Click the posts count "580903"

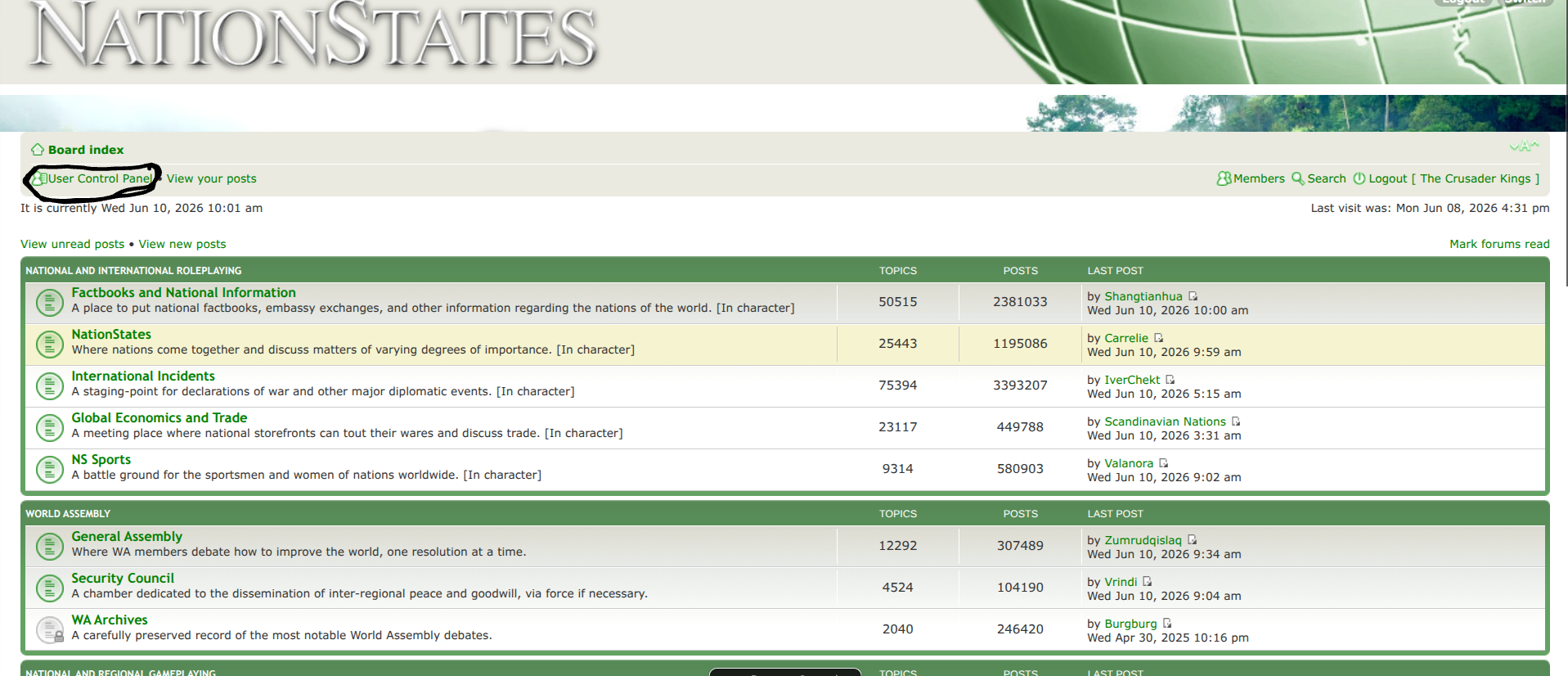coord(1020,469)
